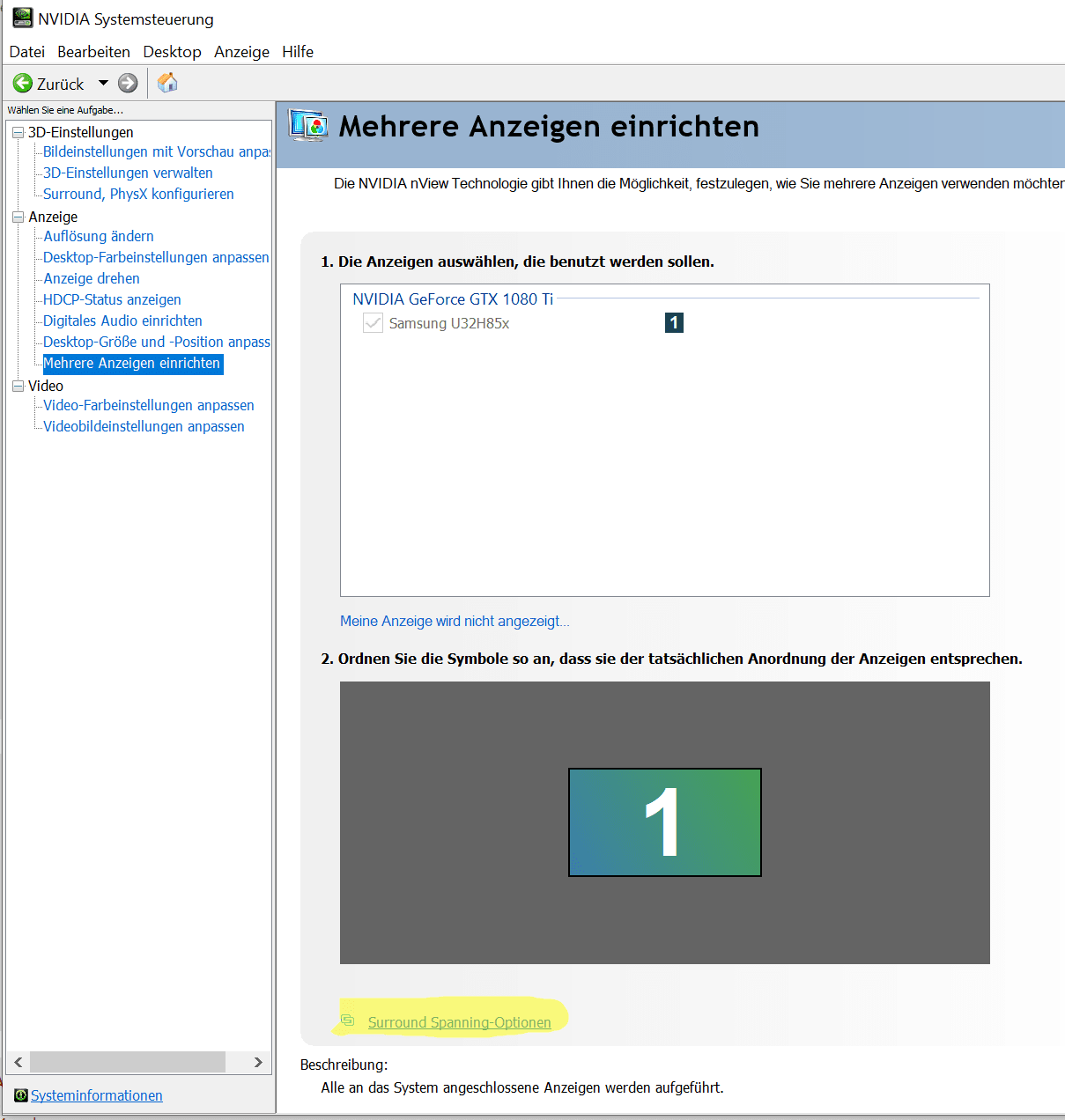This screenshot has height=1120, width=1065.
Task: Click the Anzeige category label in tree
Action: point(53,217)
